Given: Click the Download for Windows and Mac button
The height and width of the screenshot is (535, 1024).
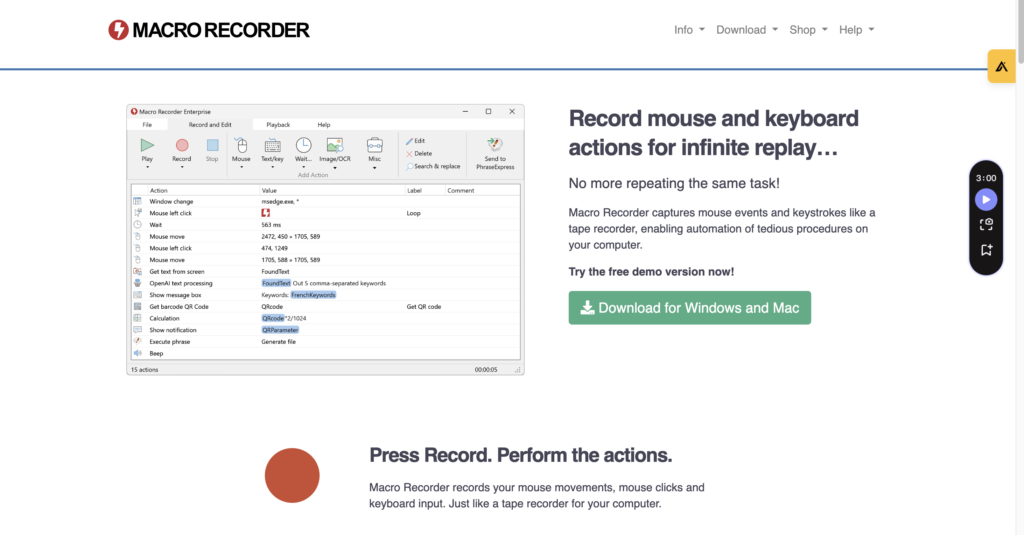Looking at the screenshot, I should pos(690,308).
